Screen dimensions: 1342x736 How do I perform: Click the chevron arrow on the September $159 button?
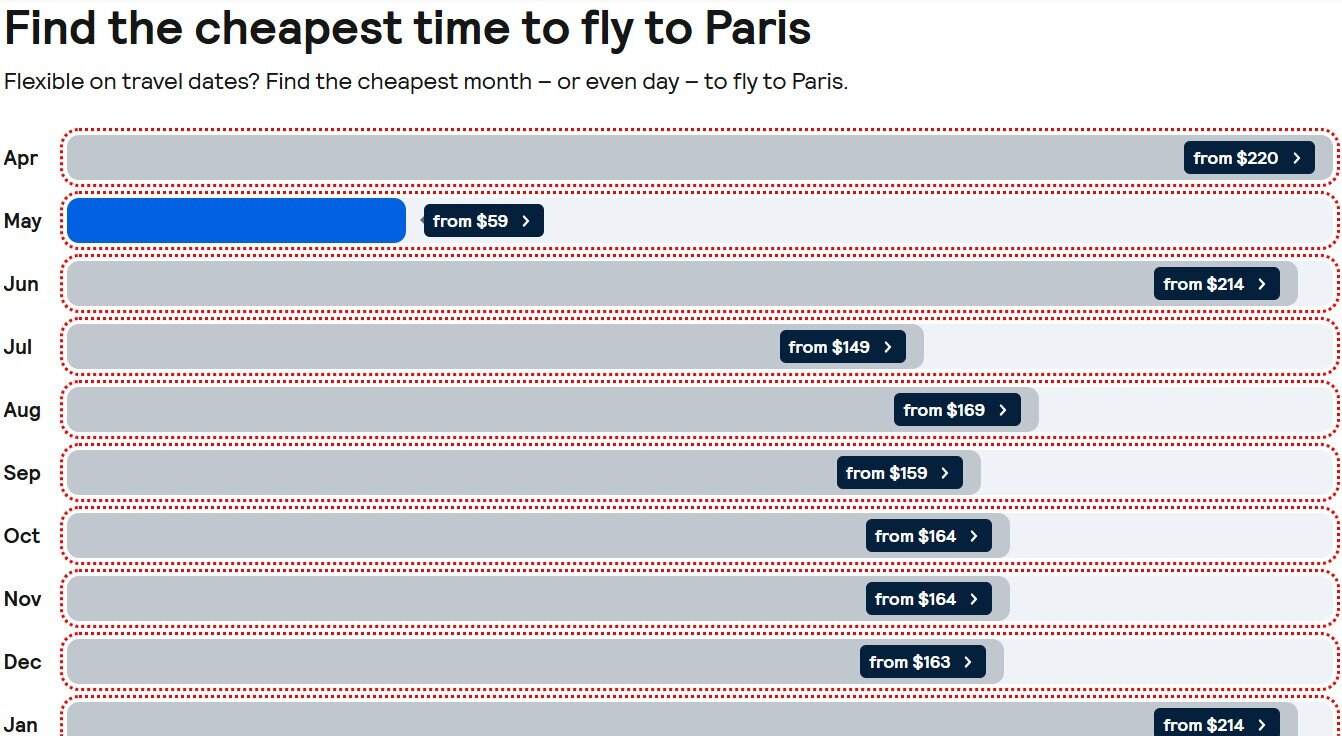pos(944,472)
